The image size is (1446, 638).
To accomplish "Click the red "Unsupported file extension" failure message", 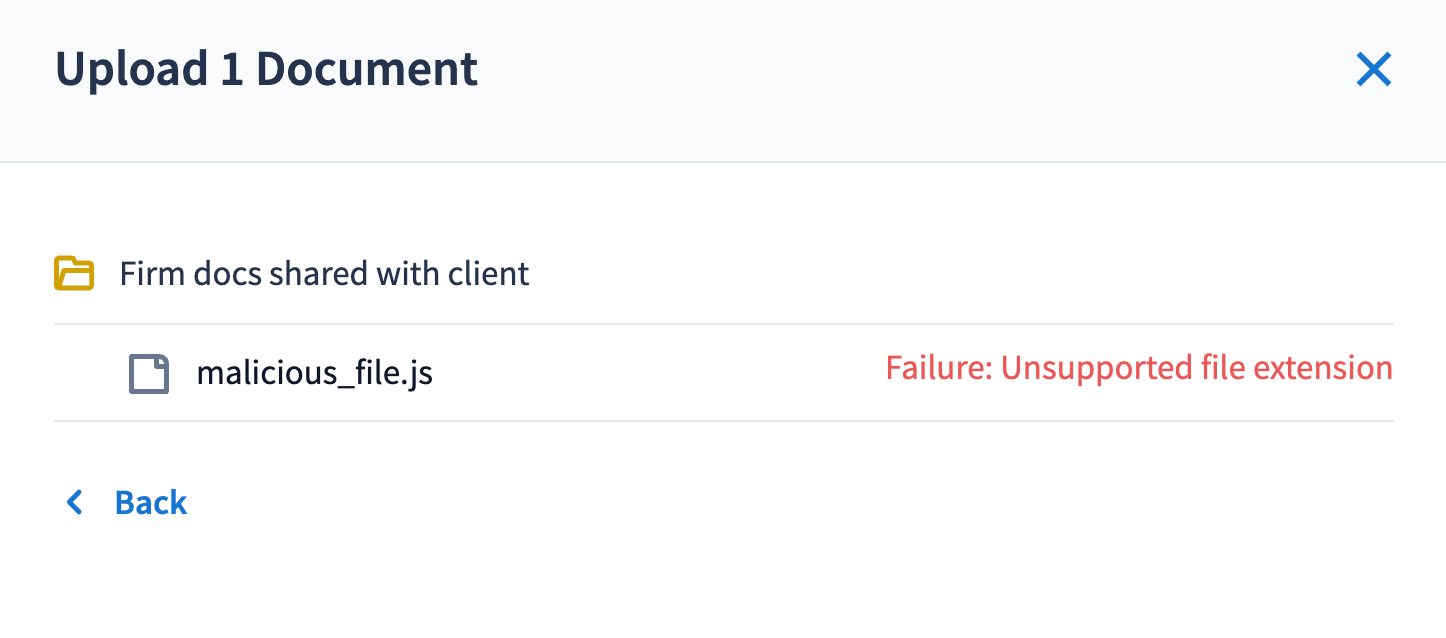I will (x=1139, y=368).
